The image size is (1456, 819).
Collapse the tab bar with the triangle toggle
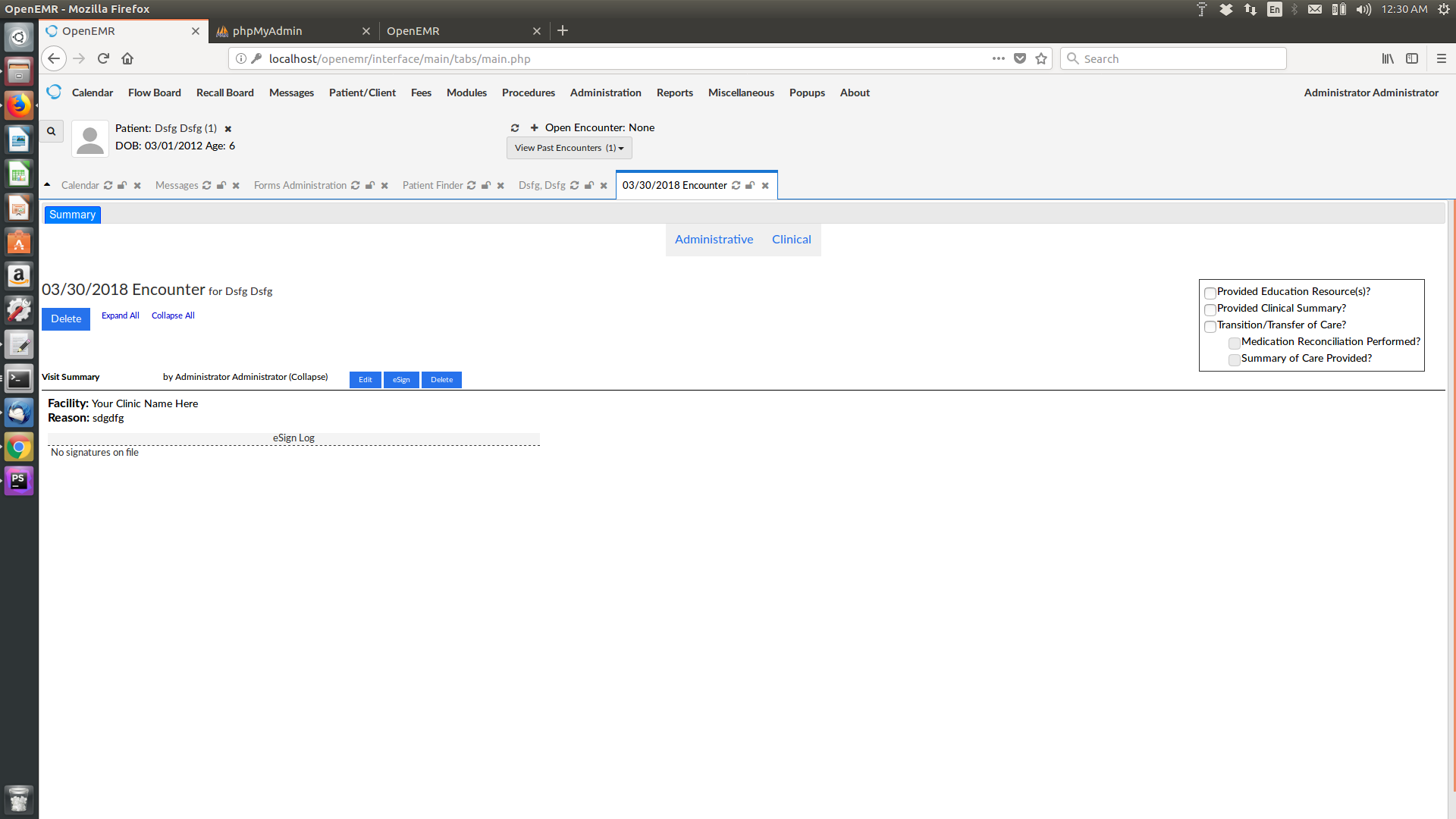pos(47,184)
